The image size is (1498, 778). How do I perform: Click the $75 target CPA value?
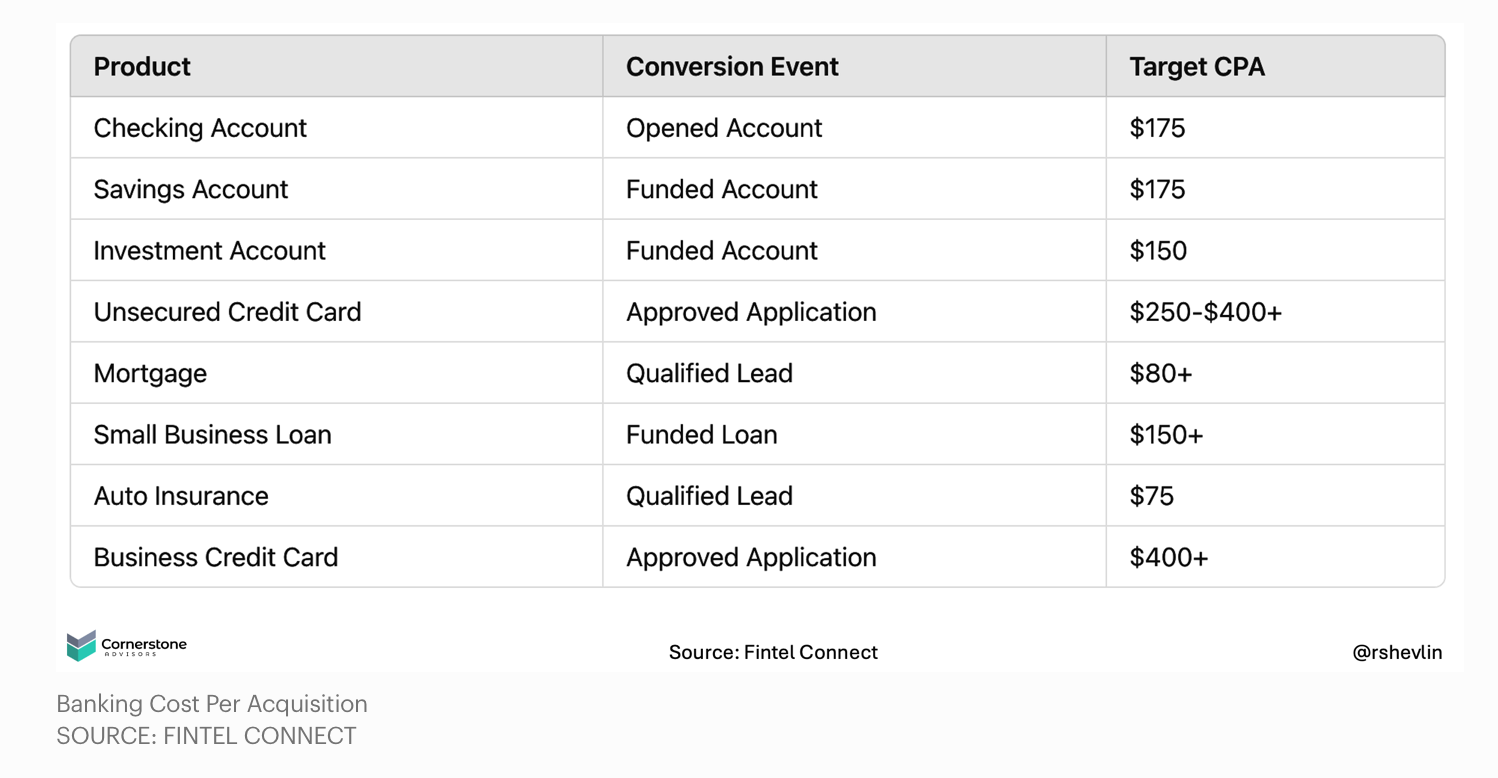pyautogui.click(x=1151, y=496)
